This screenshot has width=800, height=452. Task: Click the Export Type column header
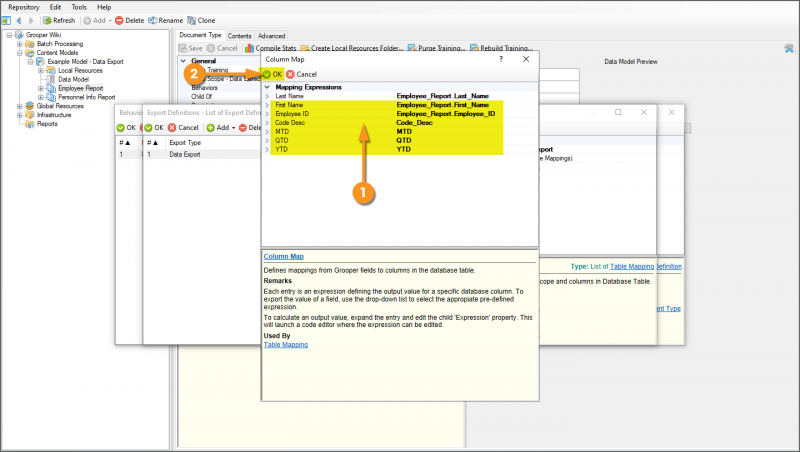185,143
